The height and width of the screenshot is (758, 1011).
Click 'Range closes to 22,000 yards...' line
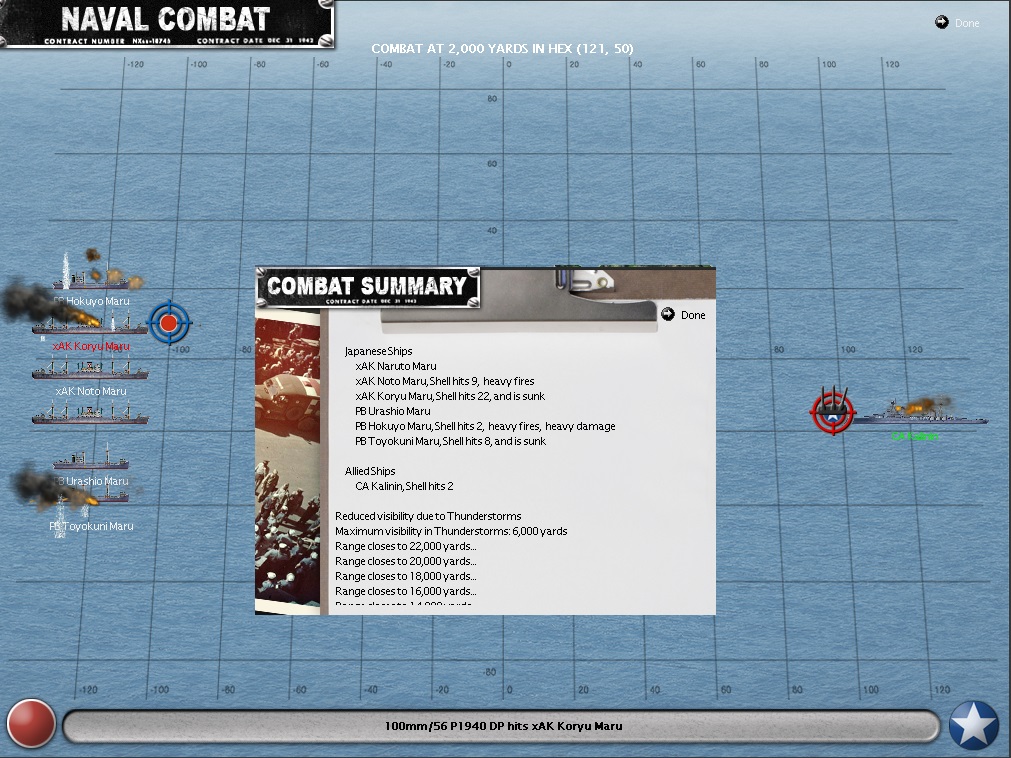(x=406, y=546)
